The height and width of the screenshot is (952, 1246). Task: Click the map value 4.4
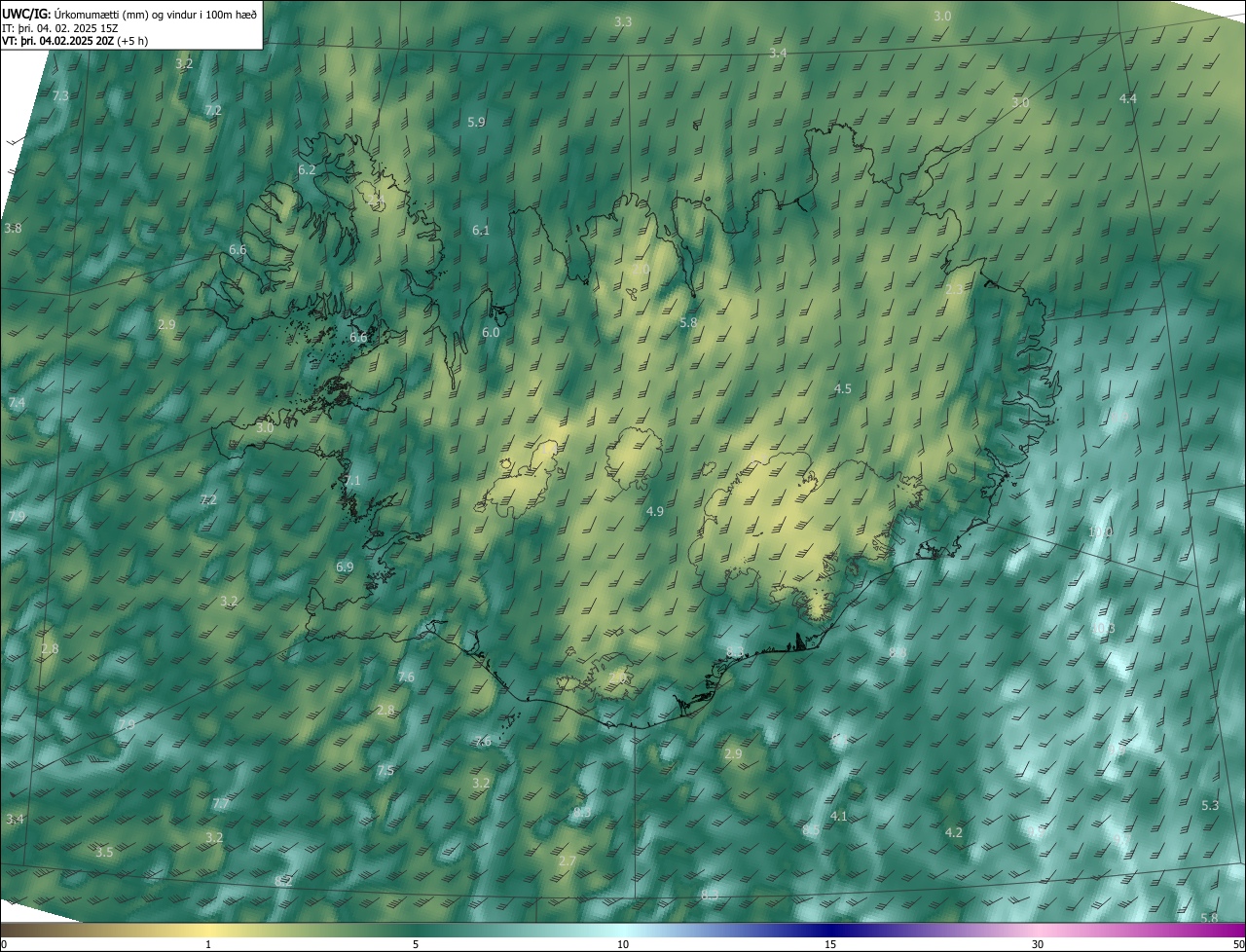click(1127, 99)
